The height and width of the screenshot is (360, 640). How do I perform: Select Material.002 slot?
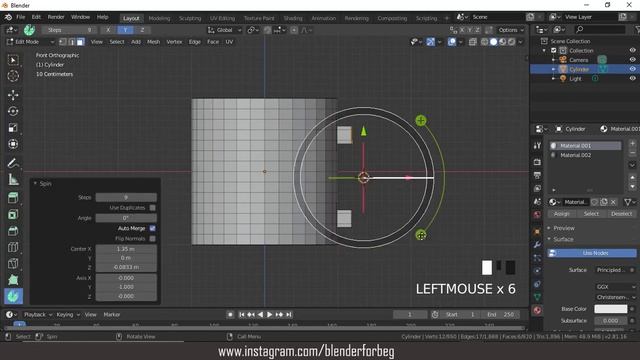click(x=585, y=155)
